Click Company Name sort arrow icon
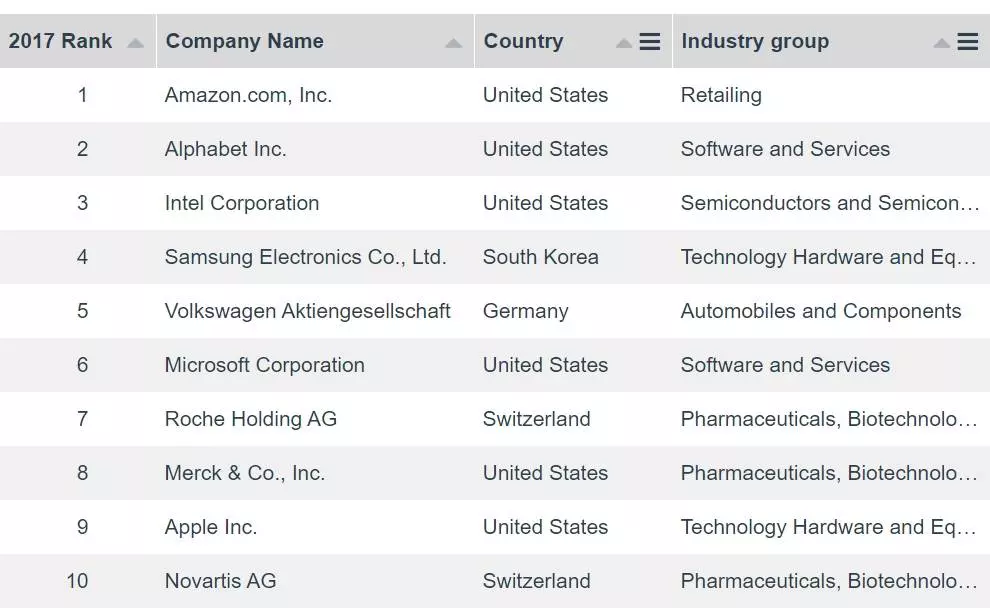Viewport: 990px width, 608px height. pyautogui.click(x=453, y=43)
